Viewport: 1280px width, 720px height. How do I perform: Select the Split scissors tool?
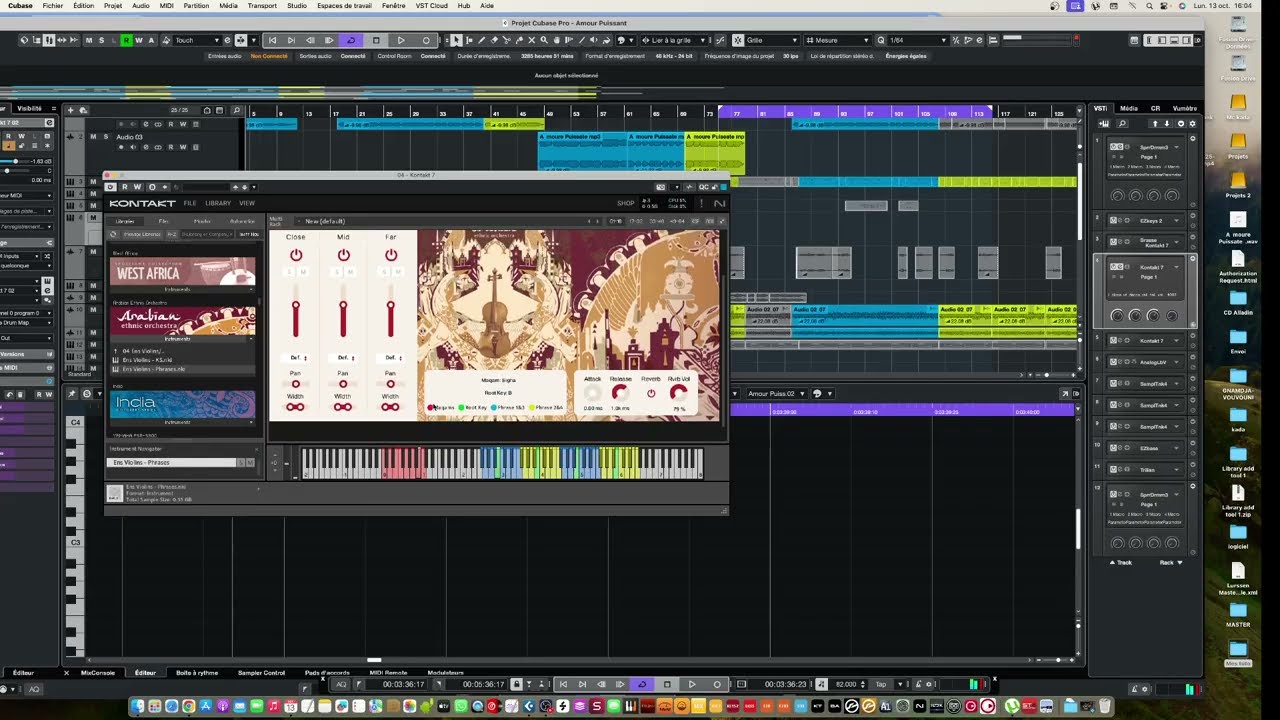coord(507,40)
